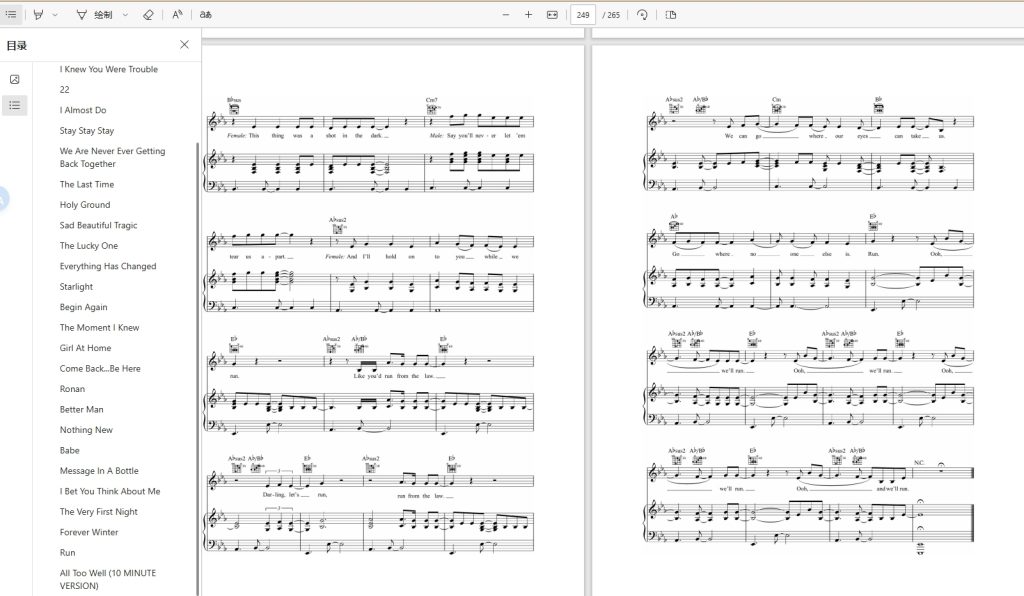
Task: Open 'I Knew You Were Trouble' bookmark
Action: click(108, 69)
